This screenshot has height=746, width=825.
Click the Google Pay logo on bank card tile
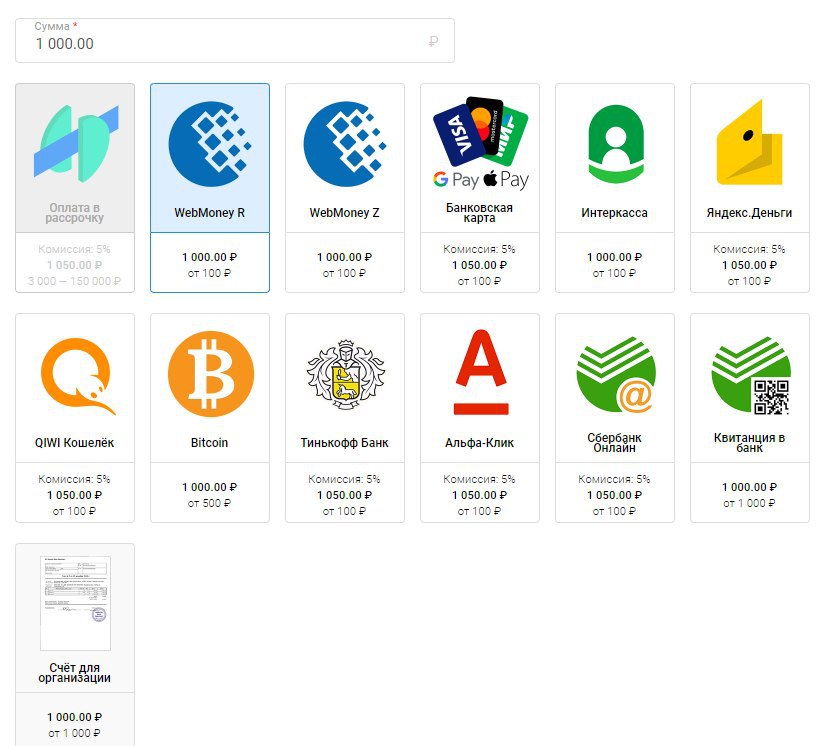pyautogui.click(x=456, y=180)
